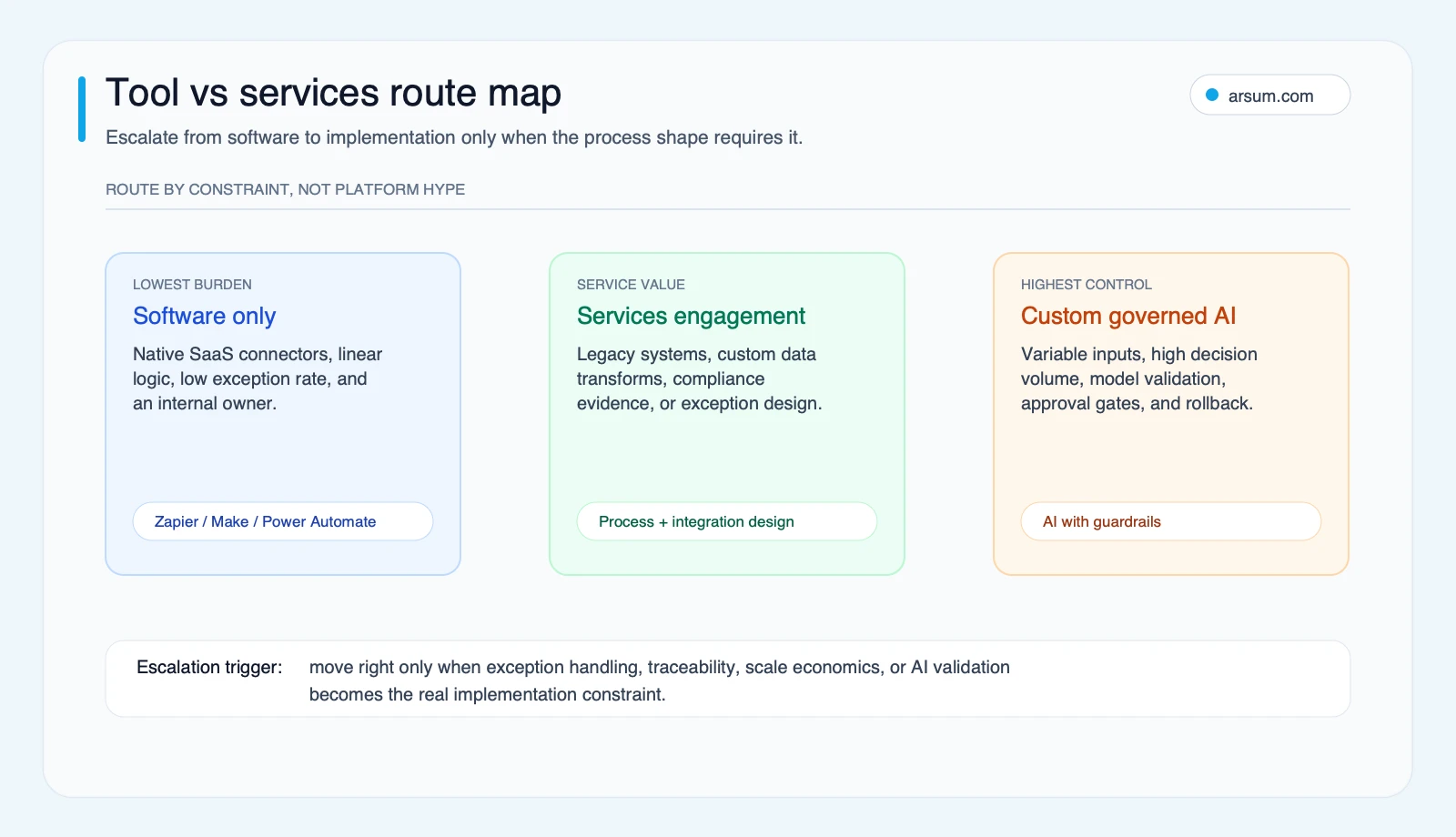Click the HIGHEST CONTROL label
The height and width of the screenshot is (837, 1456).
[1086, 285]
